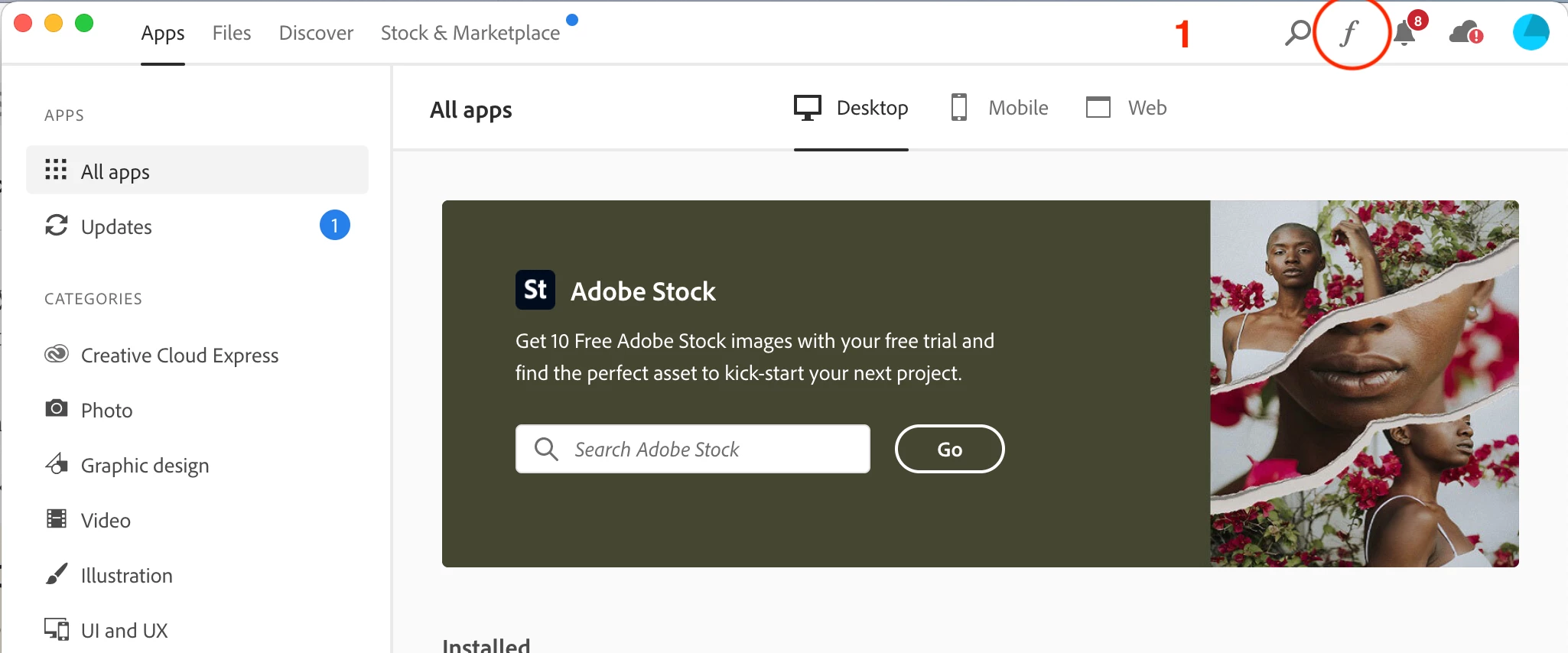Click the Updates refresh arrows icon
Viewport: 1568px width, 653px height.
tap(57, 225)
